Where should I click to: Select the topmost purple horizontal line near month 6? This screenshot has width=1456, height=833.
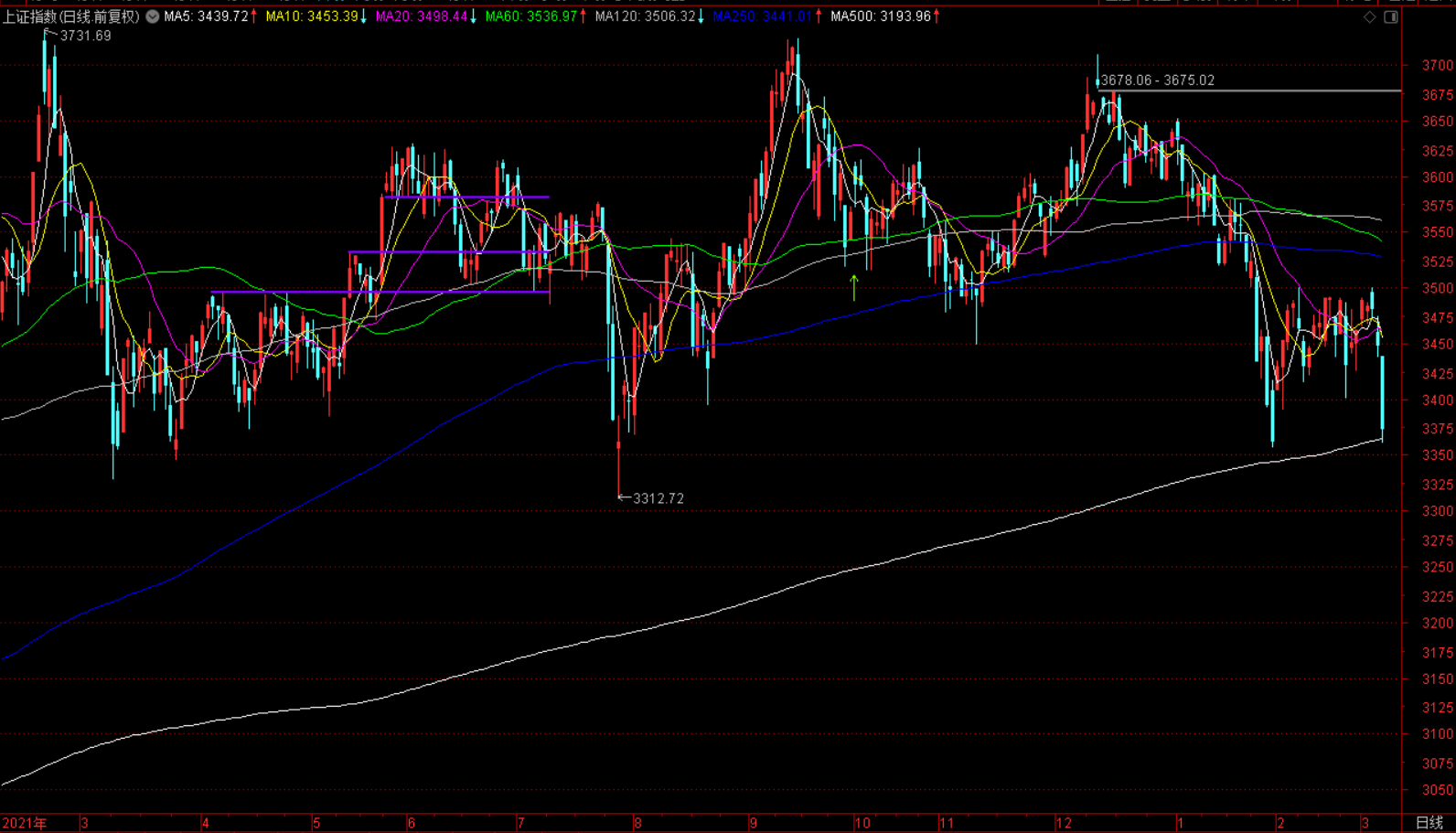pos(466,197)
